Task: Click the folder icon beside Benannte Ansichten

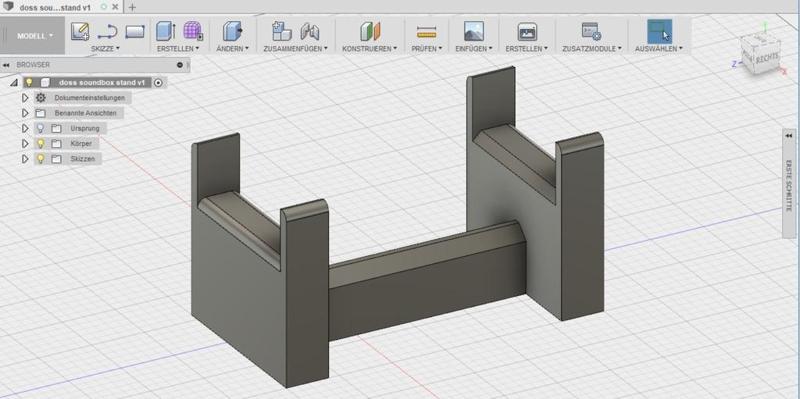Action: 40,113
